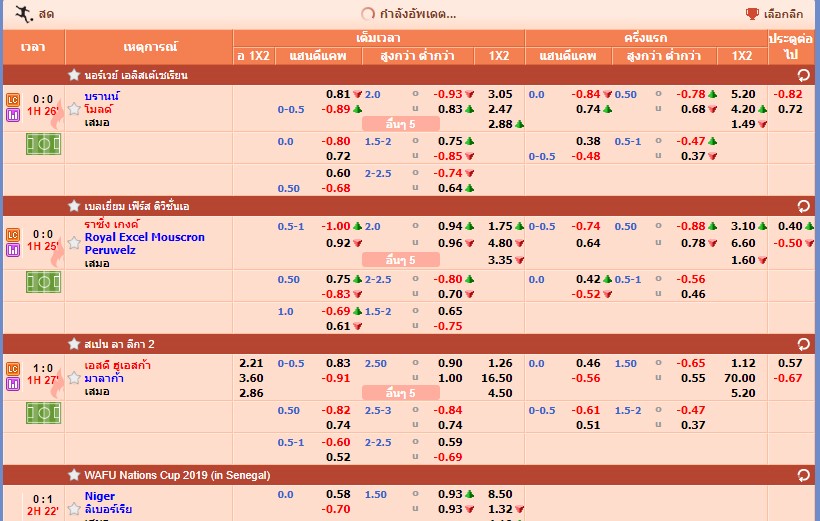Image resolution: width=820 pixels, height=521 pixels.
Task: Select บรานน์ full-time 1X2 odds 3.05
Action: [x=500, y=94]
